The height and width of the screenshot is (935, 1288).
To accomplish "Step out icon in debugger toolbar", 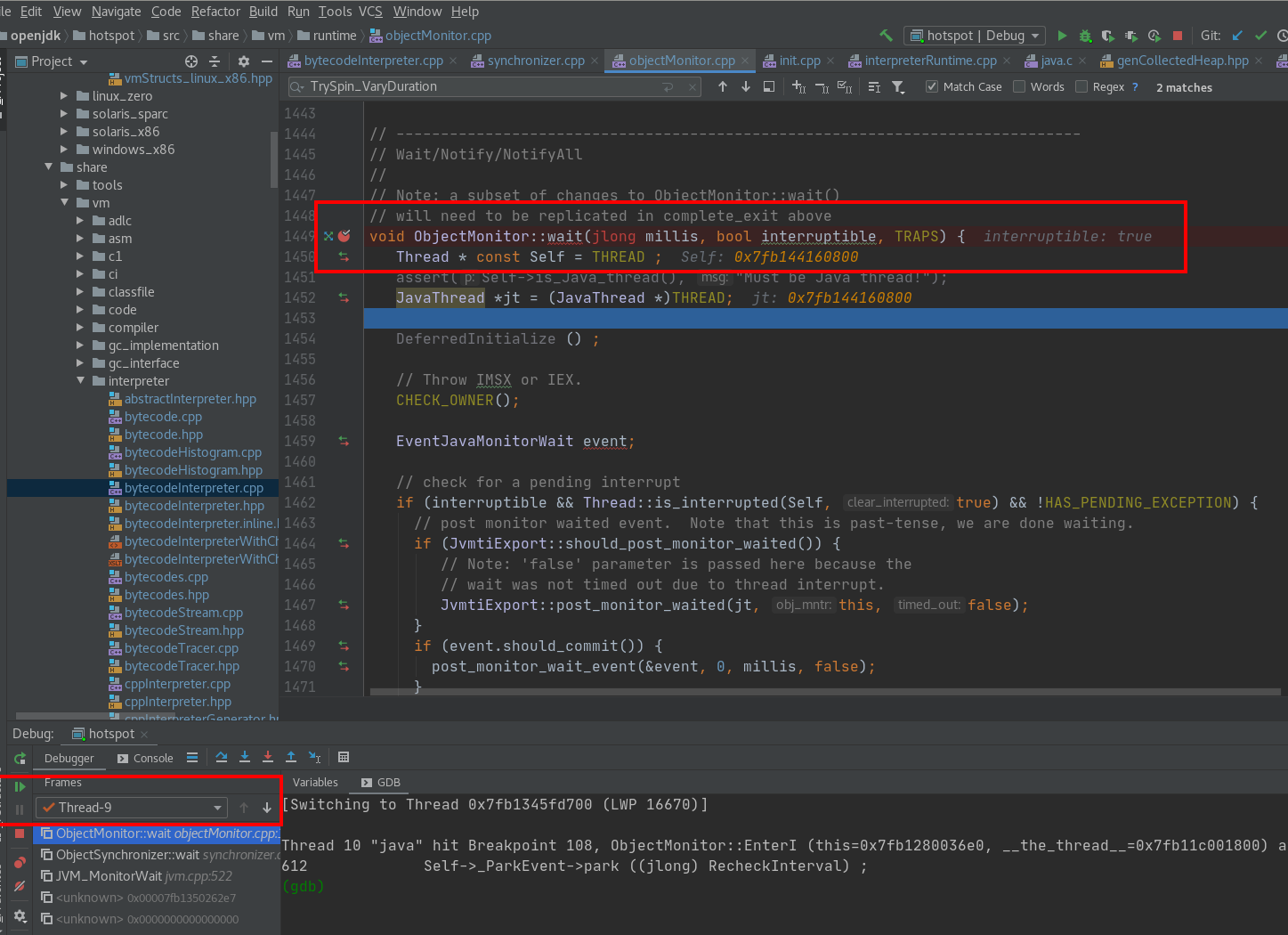I will [x=291, y=757].
